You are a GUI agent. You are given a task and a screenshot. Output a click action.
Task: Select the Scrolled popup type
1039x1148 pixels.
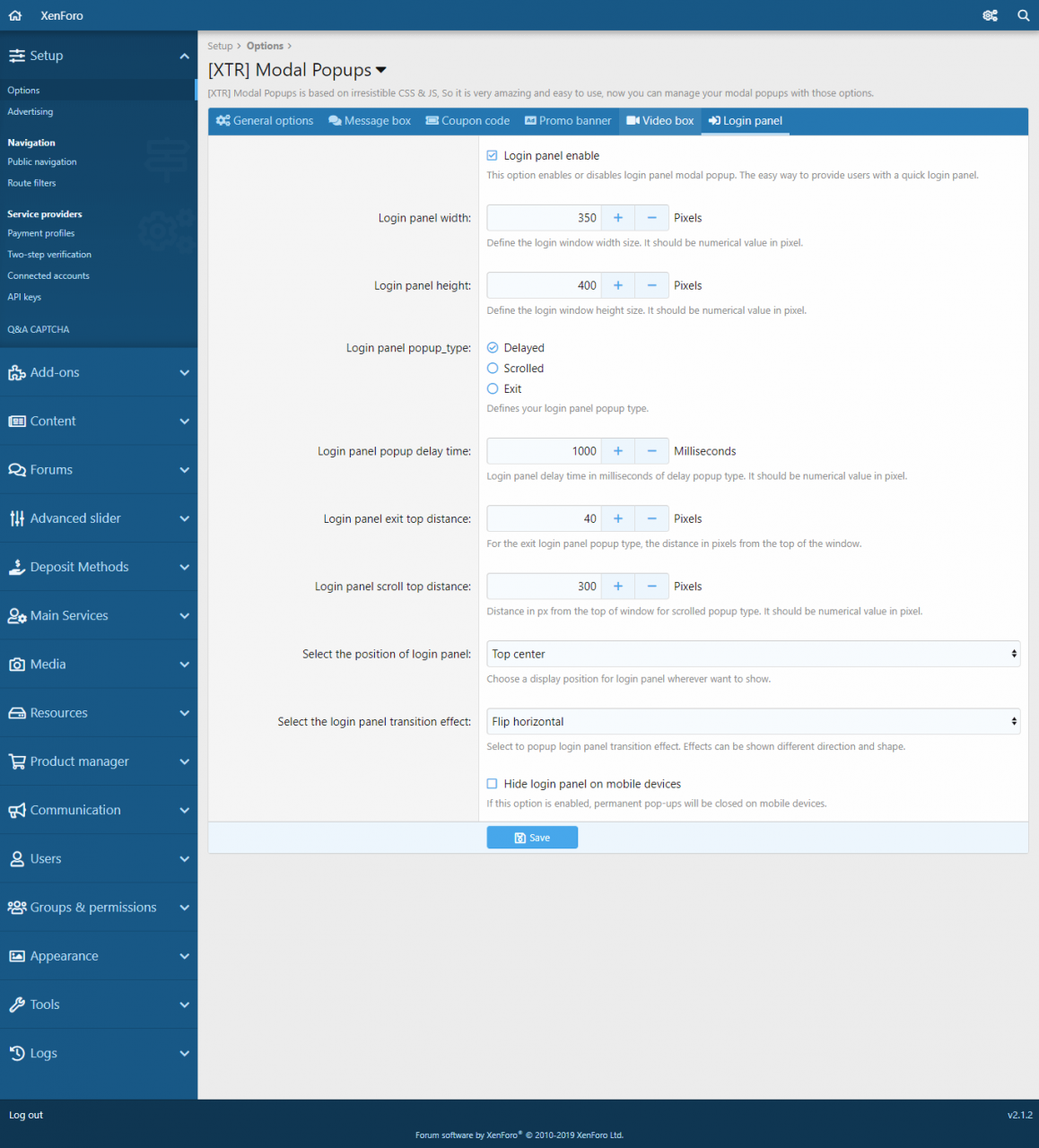[493, 369]
